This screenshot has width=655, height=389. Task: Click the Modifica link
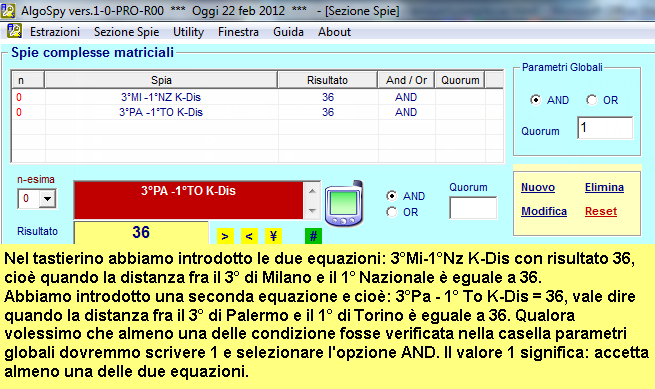544,211
